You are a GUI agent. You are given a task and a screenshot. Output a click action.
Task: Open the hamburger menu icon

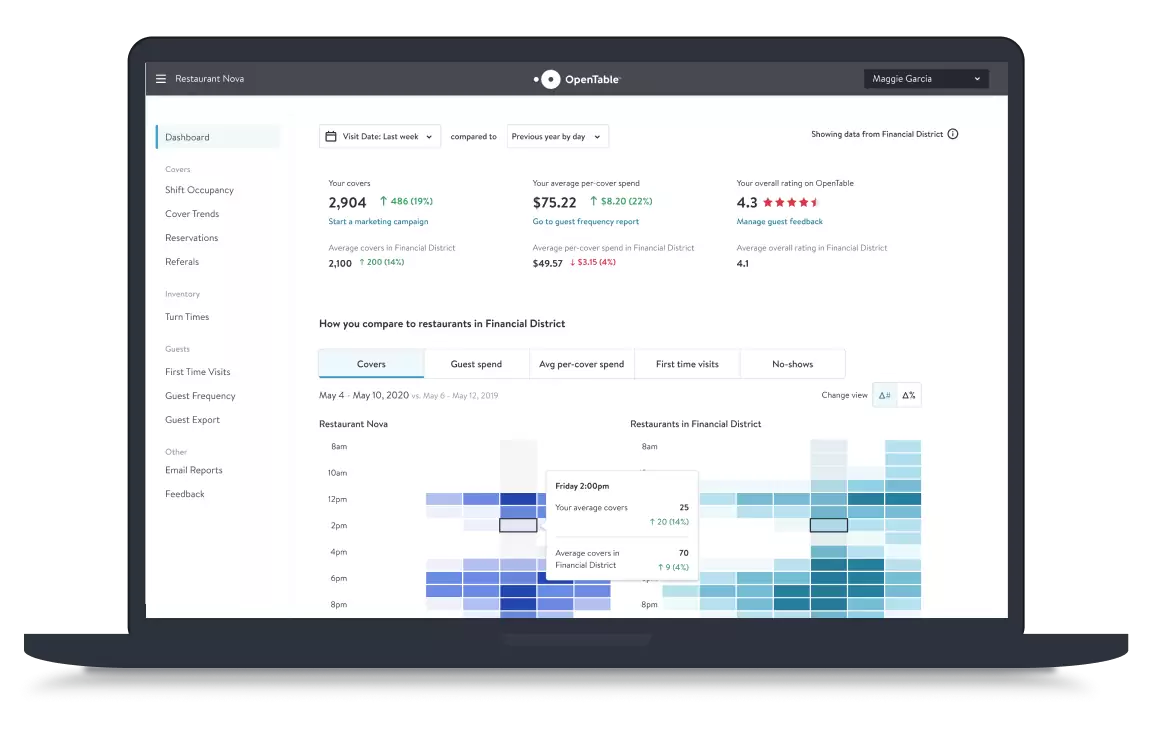[x=161, y=79]
